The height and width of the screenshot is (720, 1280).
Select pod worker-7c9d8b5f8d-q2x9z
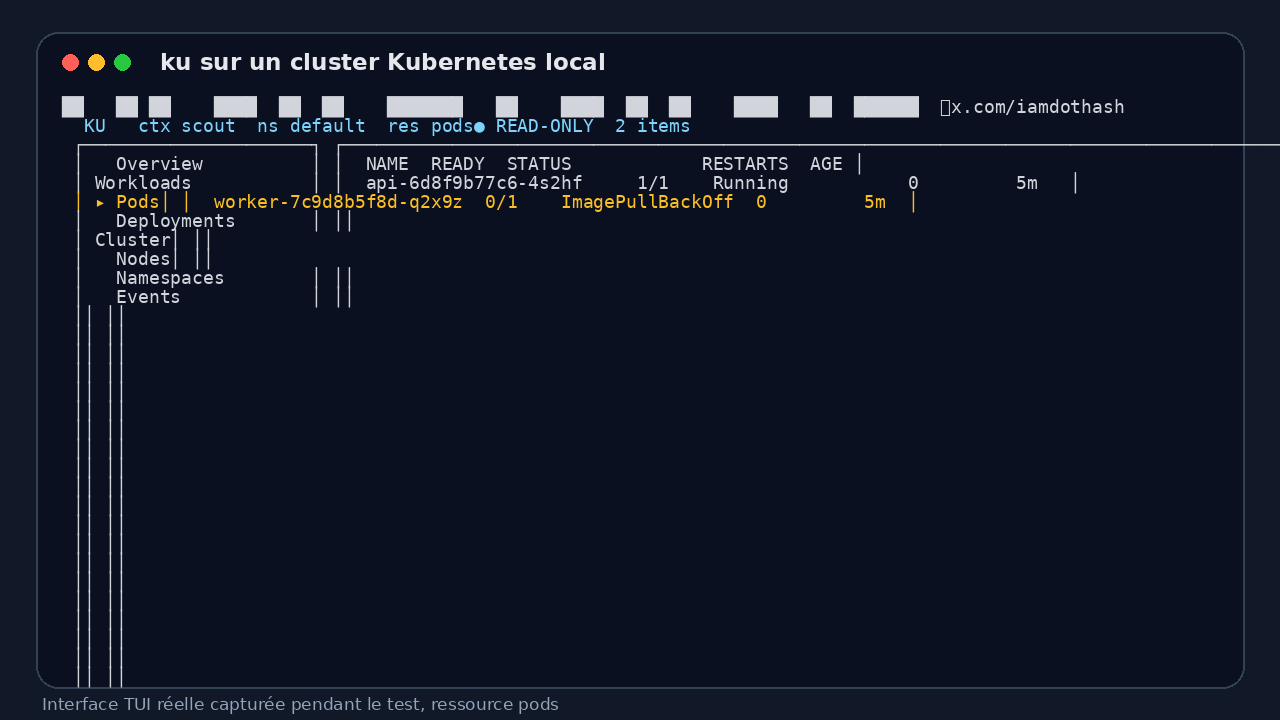338,202
